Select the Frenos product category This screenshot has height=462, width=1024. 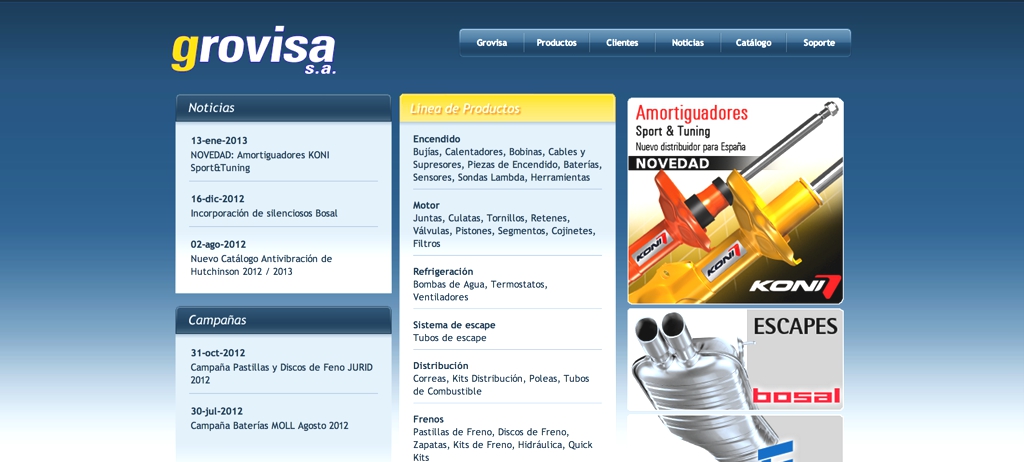click(x=428, y=420)
